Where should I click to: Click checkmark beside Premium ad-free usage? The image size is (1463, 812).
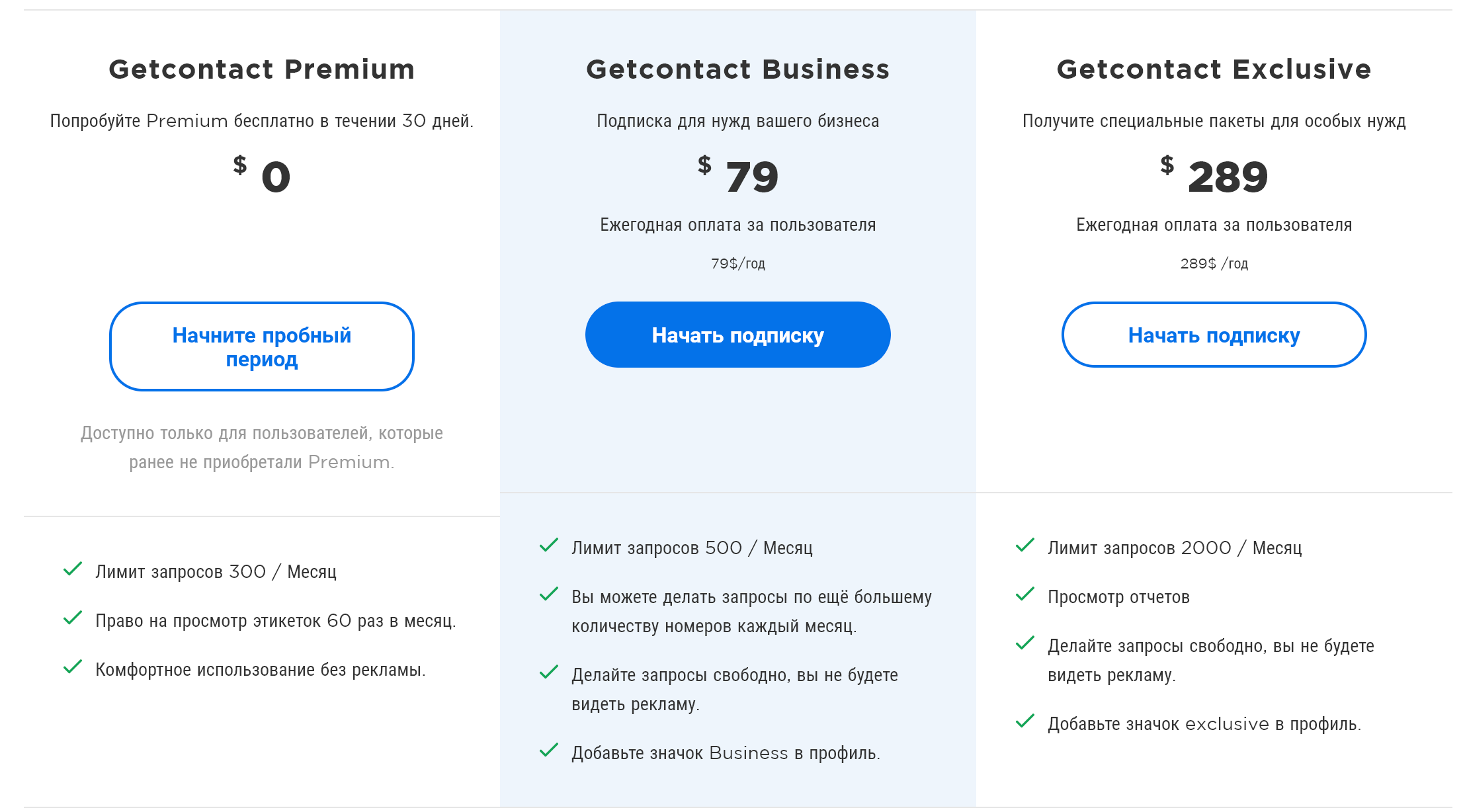point(73,667)
